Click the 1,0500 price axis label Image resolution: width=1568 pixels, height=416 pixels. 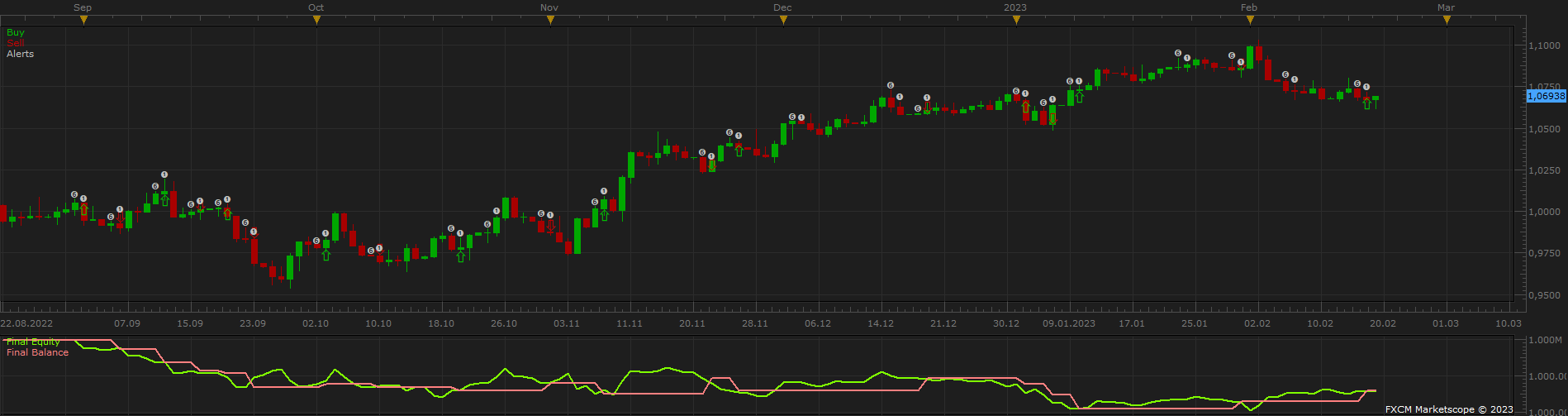pyautogui.click(x=1544, y=129)
